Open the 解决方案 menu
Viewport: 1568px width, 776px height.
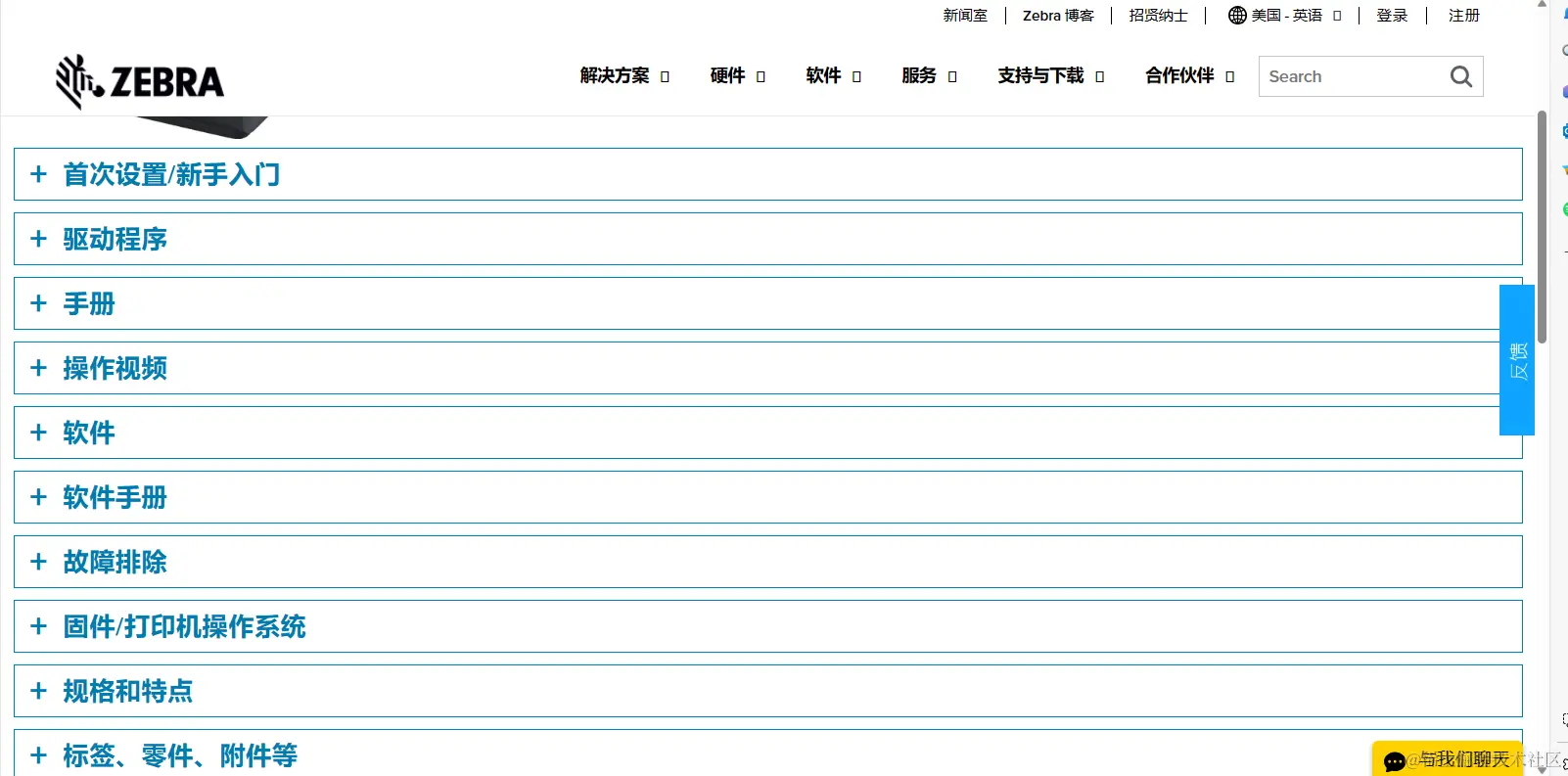624,76
